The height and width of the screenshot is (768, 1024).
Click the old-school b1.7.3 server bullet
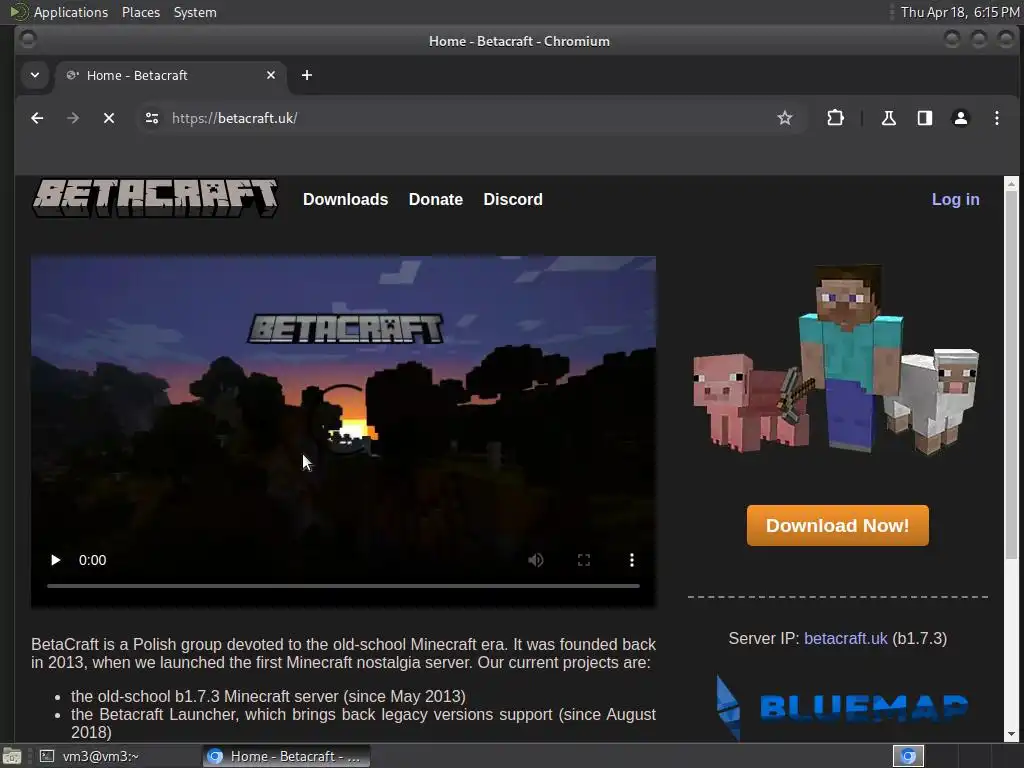tap(268, 696)
